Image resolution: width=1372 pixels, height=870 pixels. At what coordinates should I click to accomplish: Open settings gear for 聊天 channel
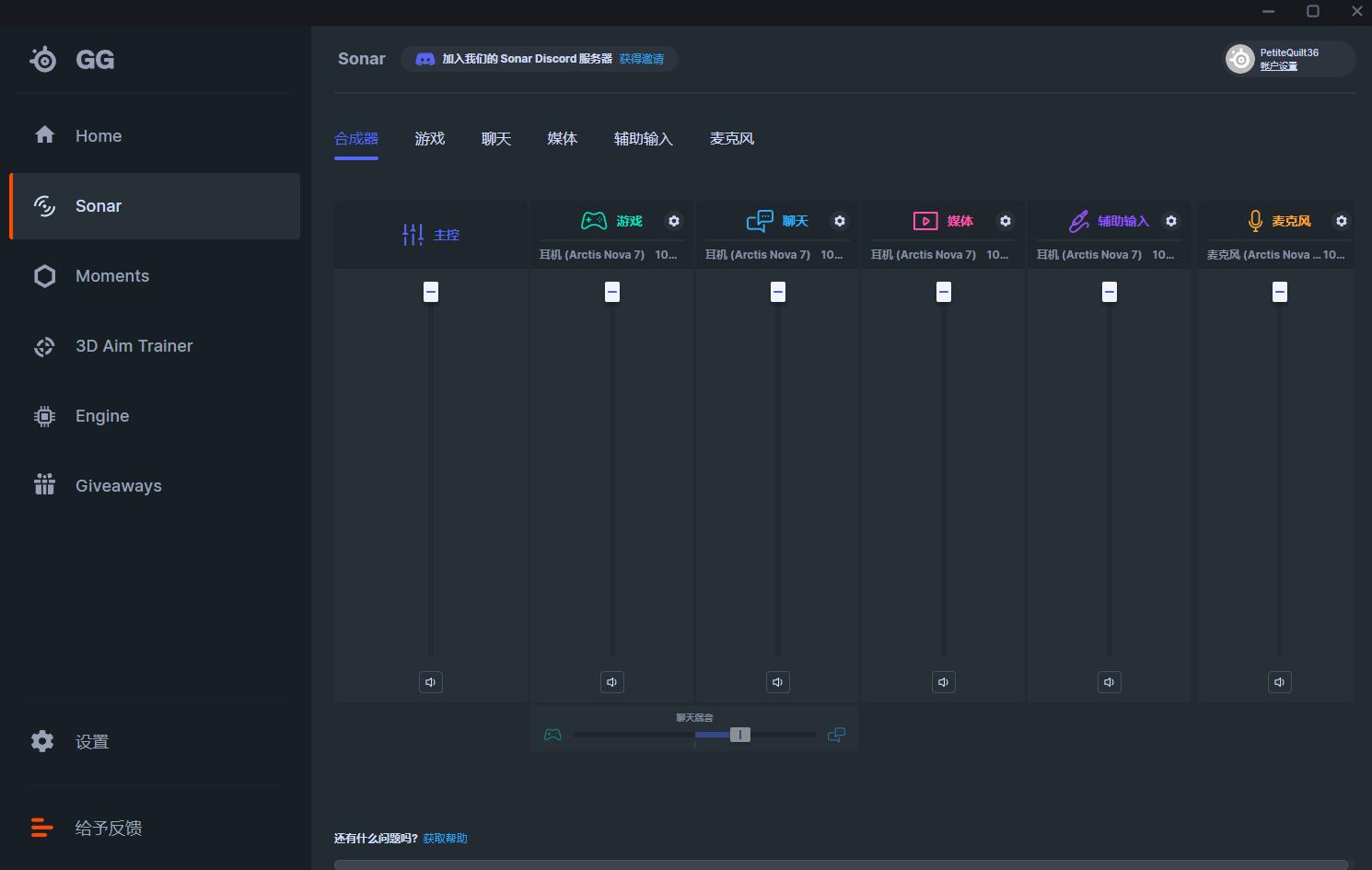(840, 221)
